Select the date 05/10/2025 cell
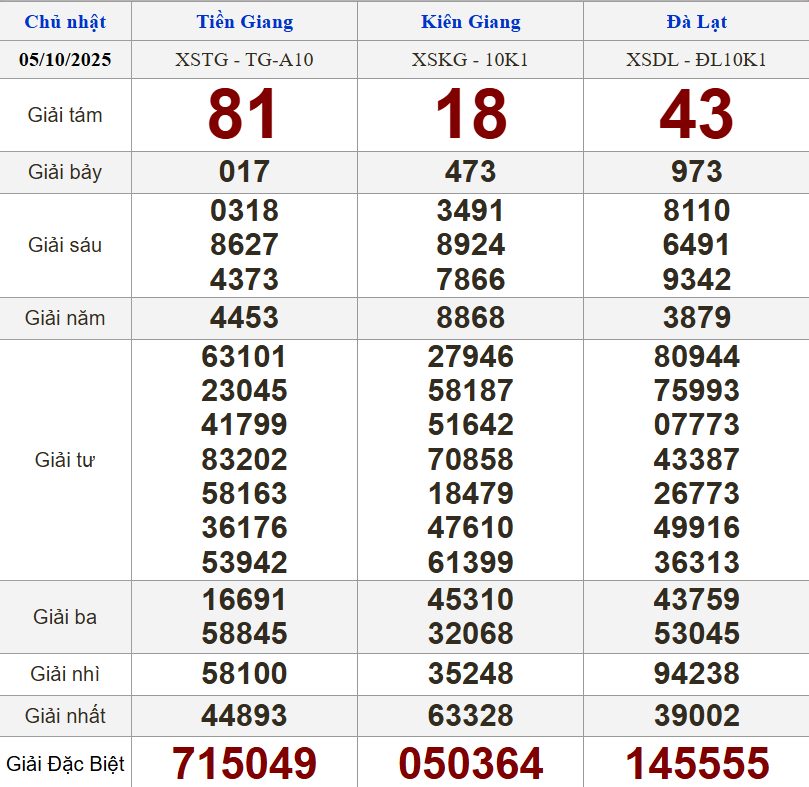This screenshot has width=809, height=787. [x=65, y=60]
